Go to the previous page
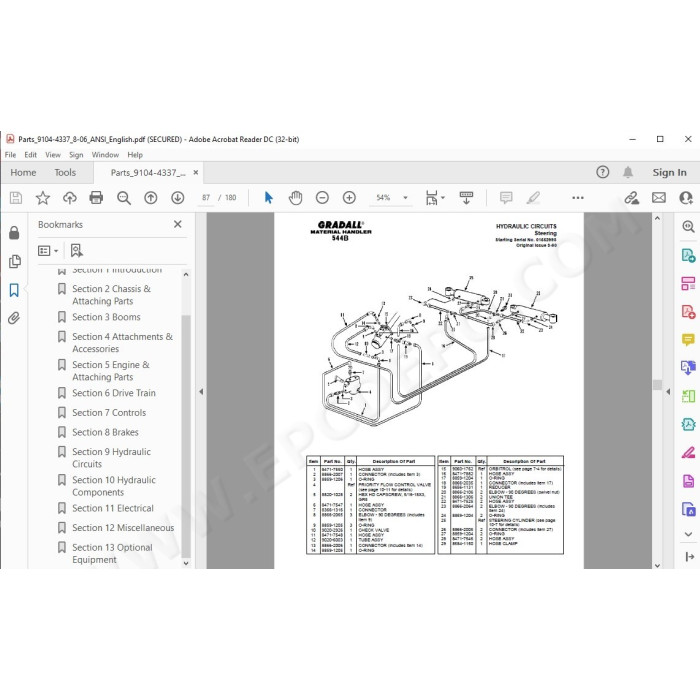The image size is (700, 700). pos(150,198)
